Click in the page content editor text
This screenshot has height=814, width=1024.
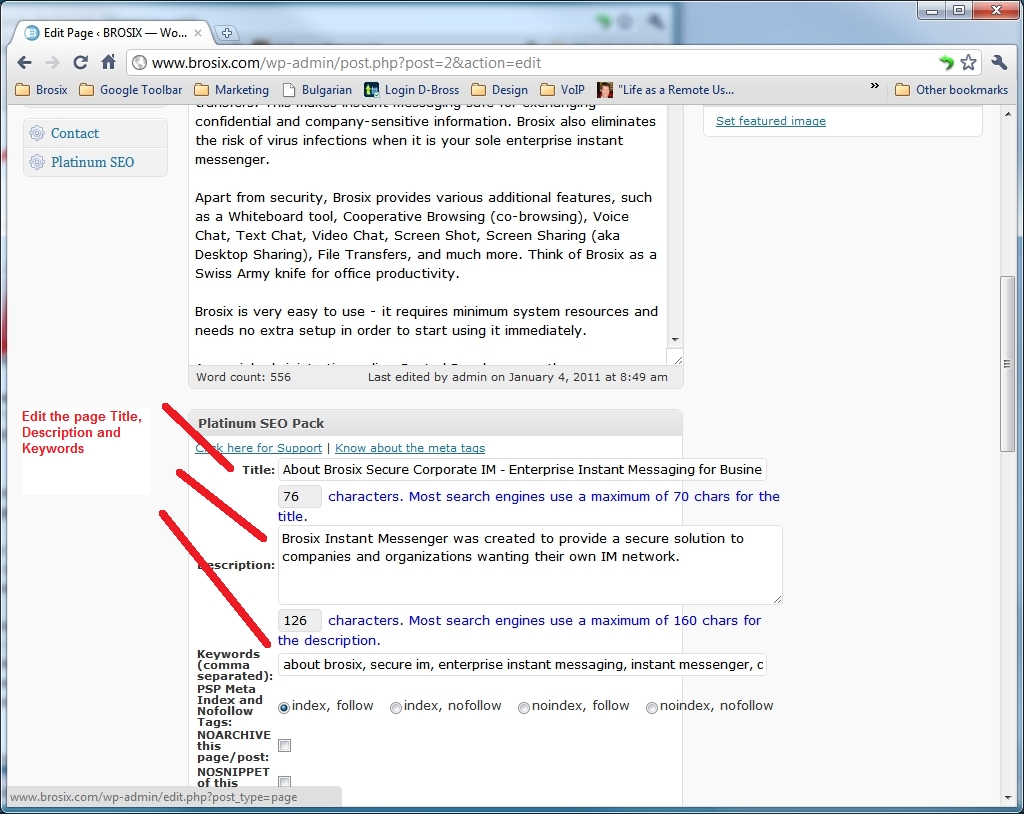[426, 235]
